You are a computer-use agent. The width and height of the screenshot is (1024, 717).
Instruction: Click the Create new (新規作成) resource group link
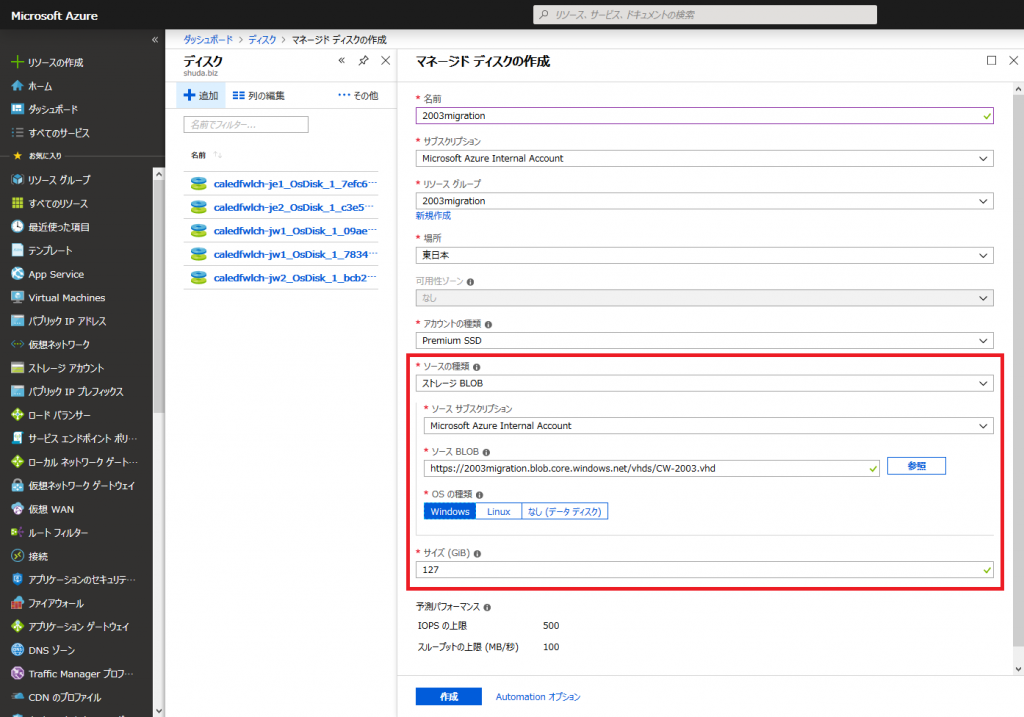(433, 215)
